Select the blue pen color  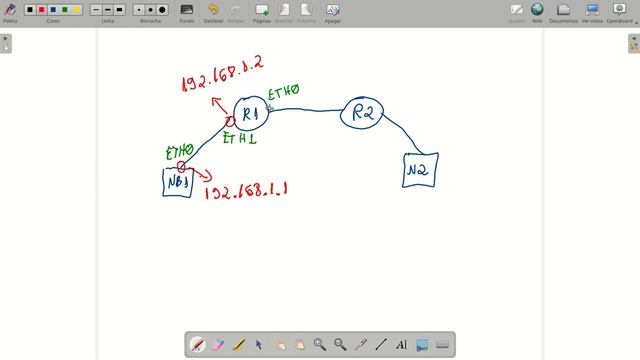click(x=53, y=9)
